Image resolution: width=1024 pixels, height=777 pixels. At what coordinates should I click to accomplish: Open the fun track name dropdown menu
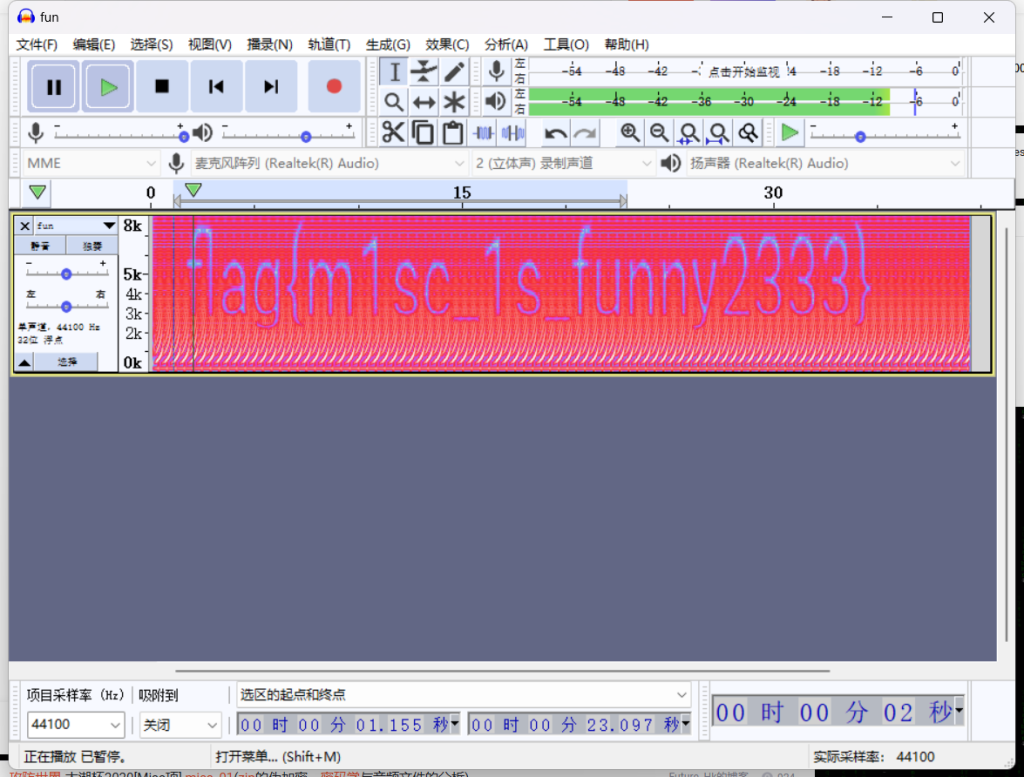coord(109,226)
